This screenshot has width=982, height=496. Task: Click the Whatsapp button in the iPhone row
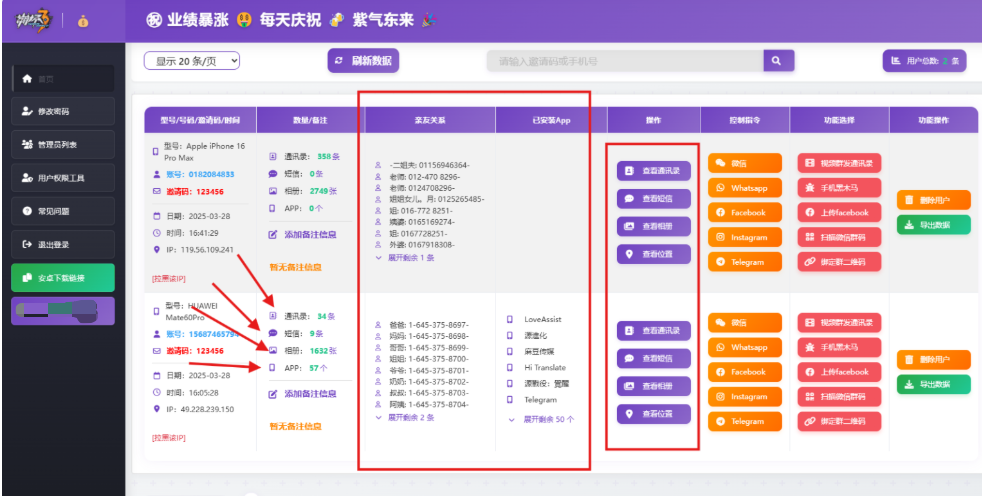tap(745, 188)
